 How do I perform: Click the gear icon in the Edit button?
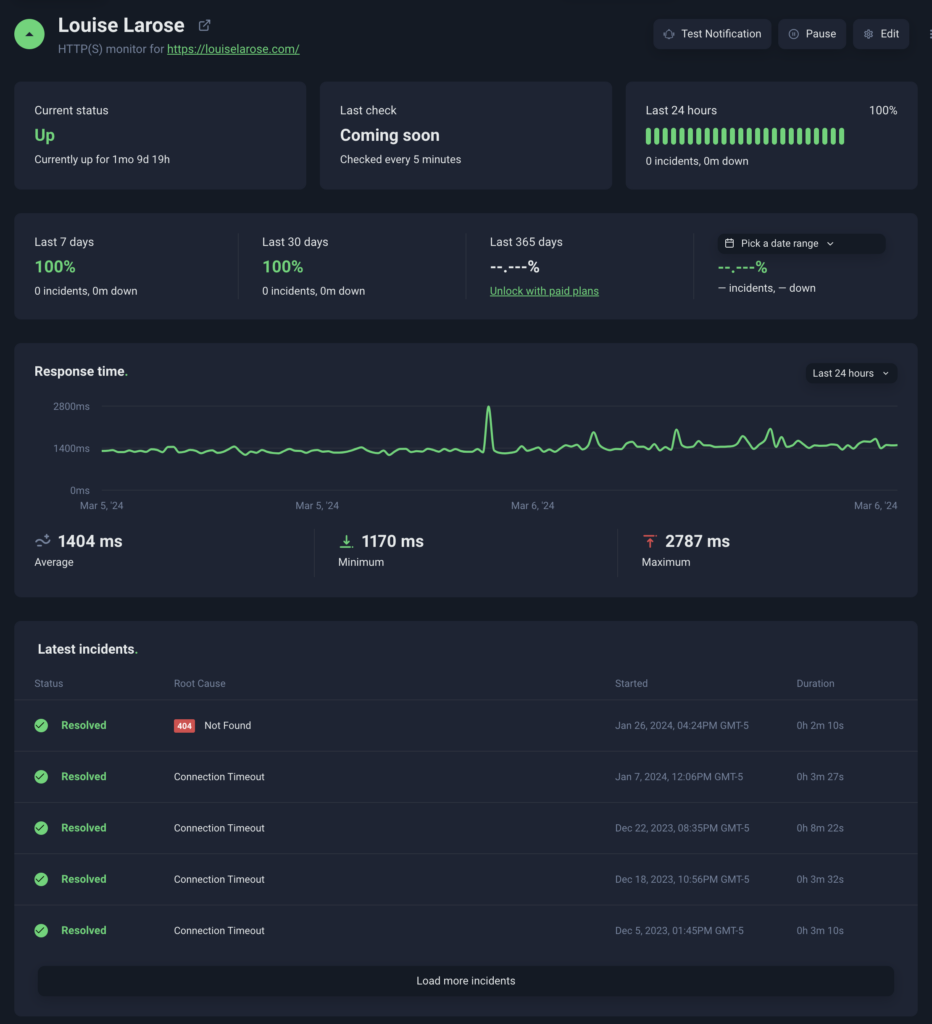(868, 34)
